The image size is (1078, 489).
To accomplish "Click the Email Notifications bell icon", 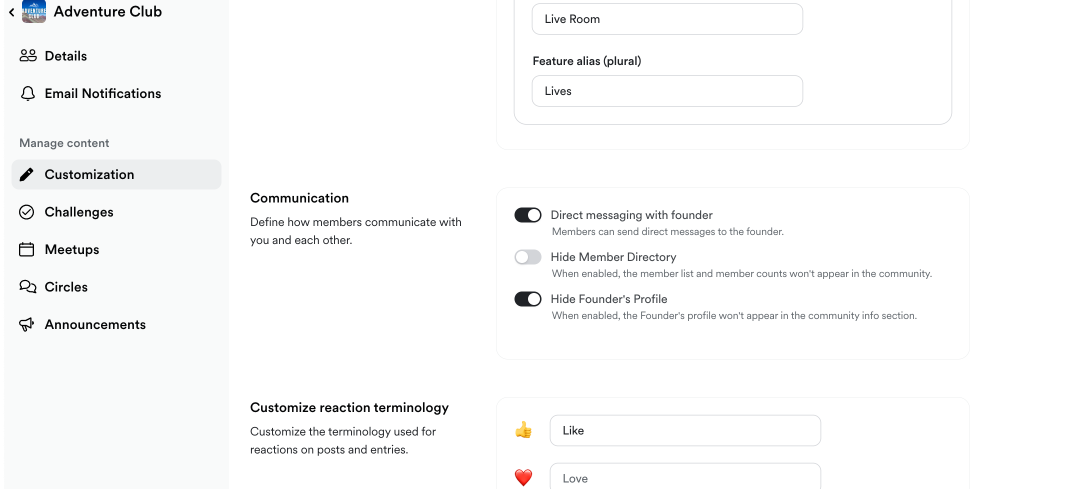I will pos(28,94).
